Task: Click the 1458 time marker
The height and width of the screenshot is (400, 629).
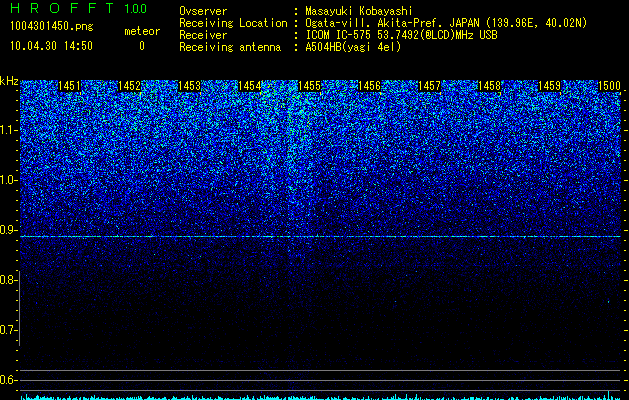Action: (x=489, y=86)
